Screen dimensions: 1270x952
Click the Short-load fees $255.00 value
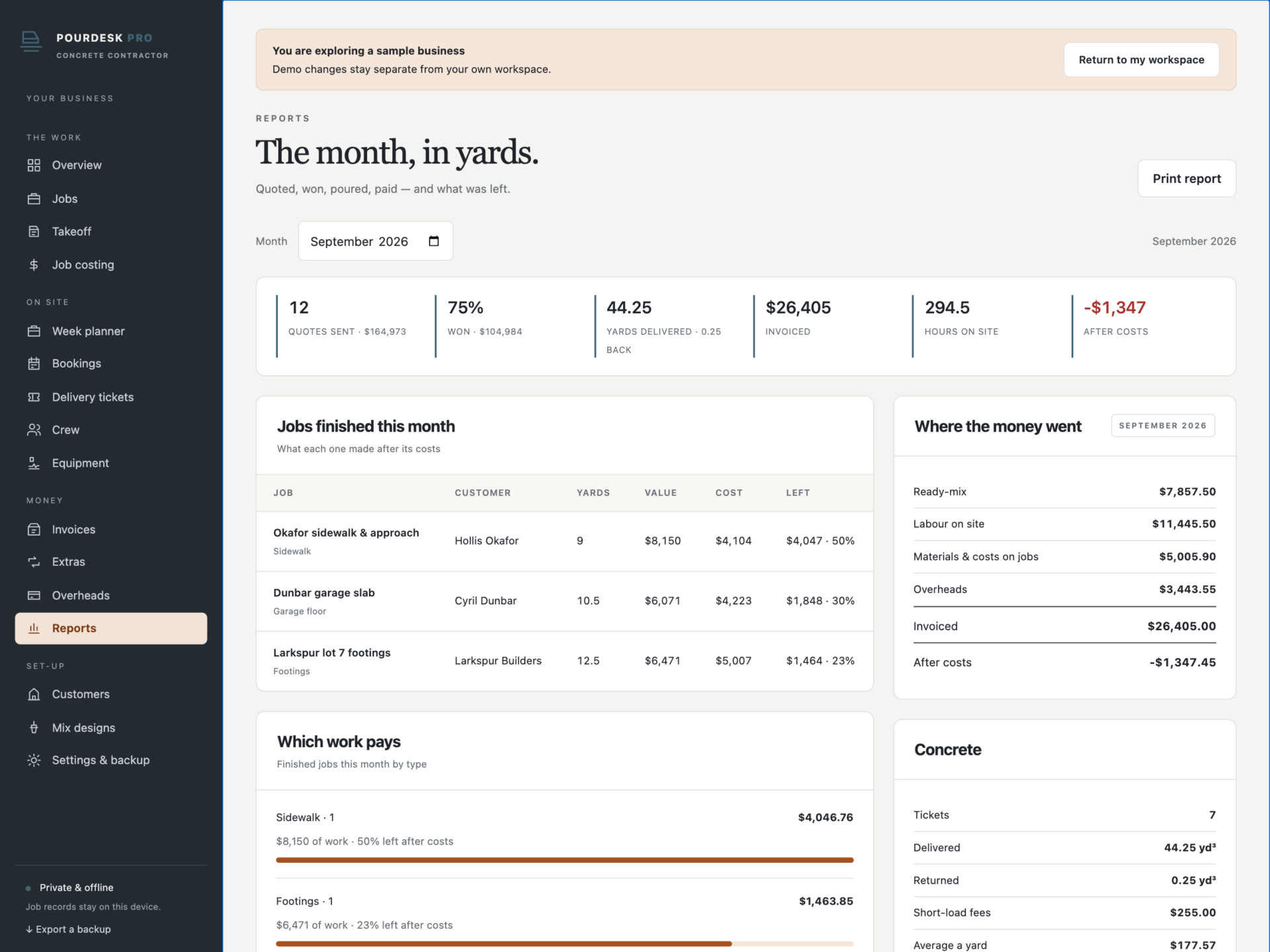pos(1193,912)
